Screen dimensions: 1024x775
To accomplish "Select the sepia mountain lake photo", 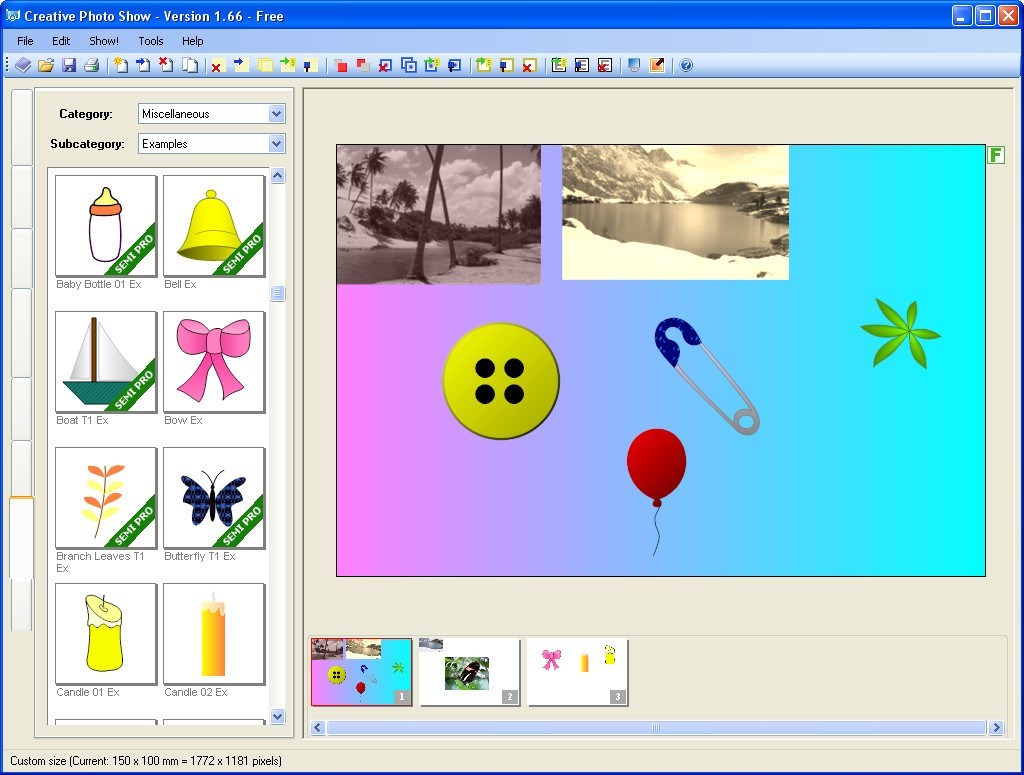I will (x=675, y=212).
